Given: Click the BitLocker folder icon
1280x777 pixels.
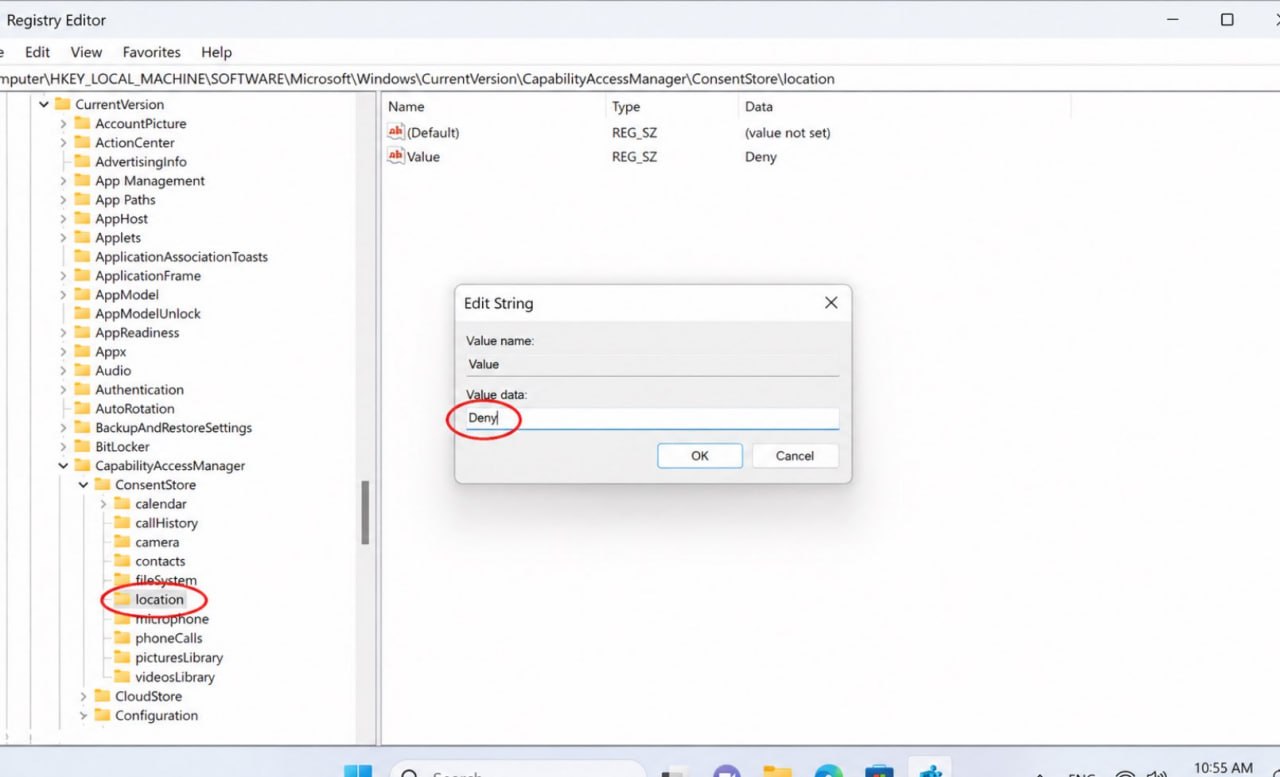Looking at the screenshot, I should [82, 447].
